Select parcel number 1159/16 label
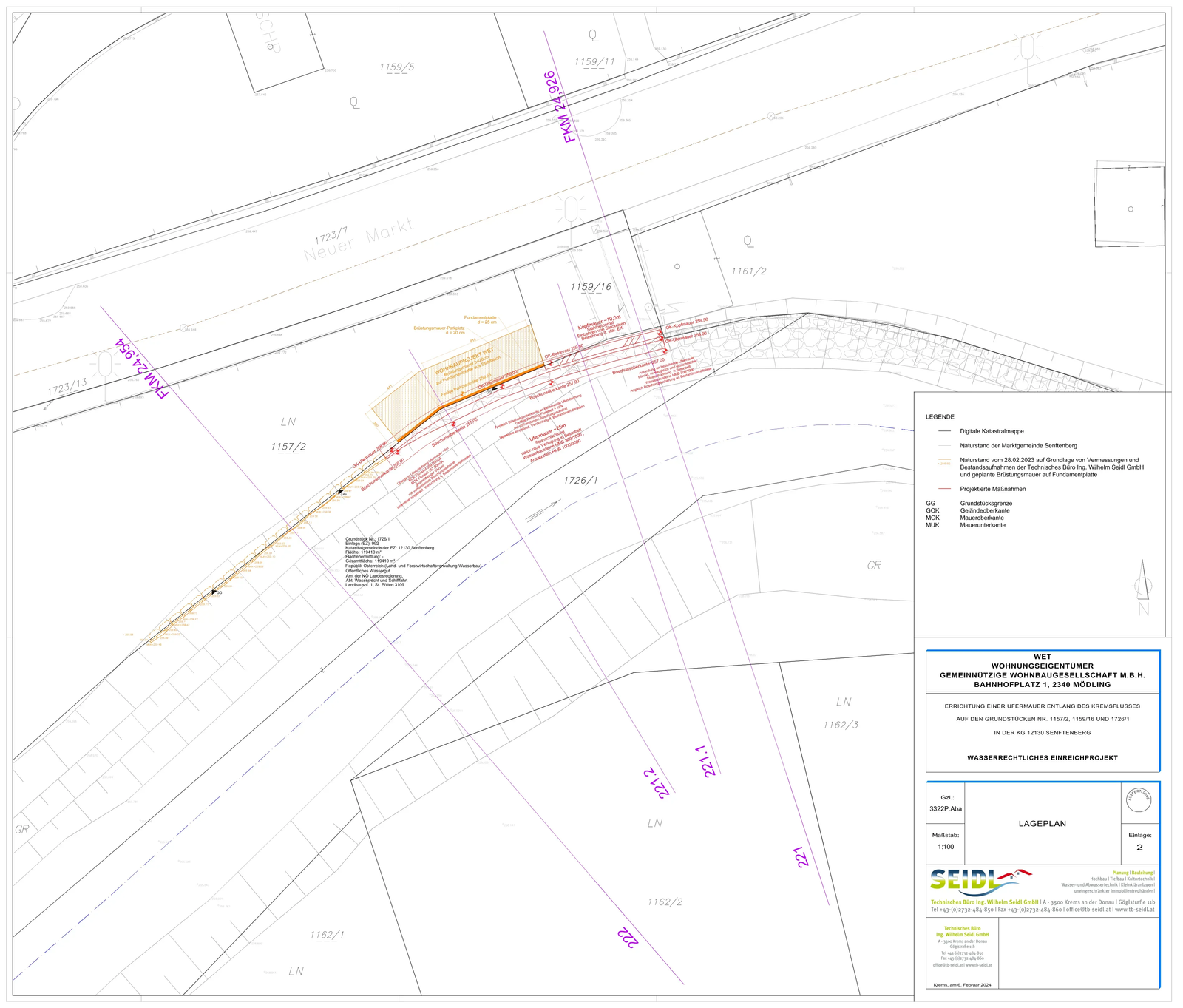Viewport: 1183px width, 1008px height. pos(591,287)
